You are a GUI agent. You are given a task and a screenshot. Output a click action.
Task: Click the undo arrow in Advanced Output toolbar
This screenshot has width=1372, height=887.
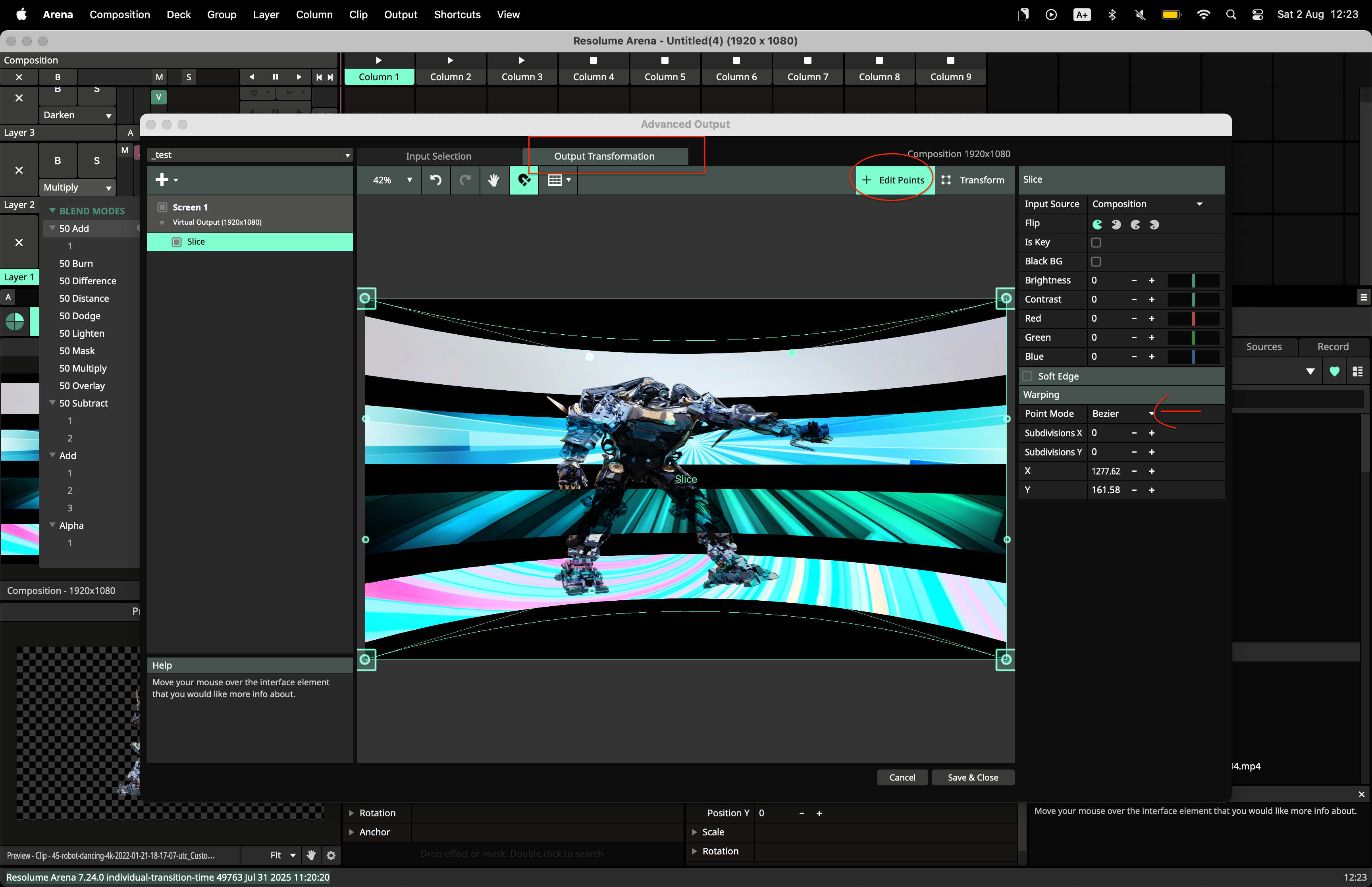coord(436,180)
